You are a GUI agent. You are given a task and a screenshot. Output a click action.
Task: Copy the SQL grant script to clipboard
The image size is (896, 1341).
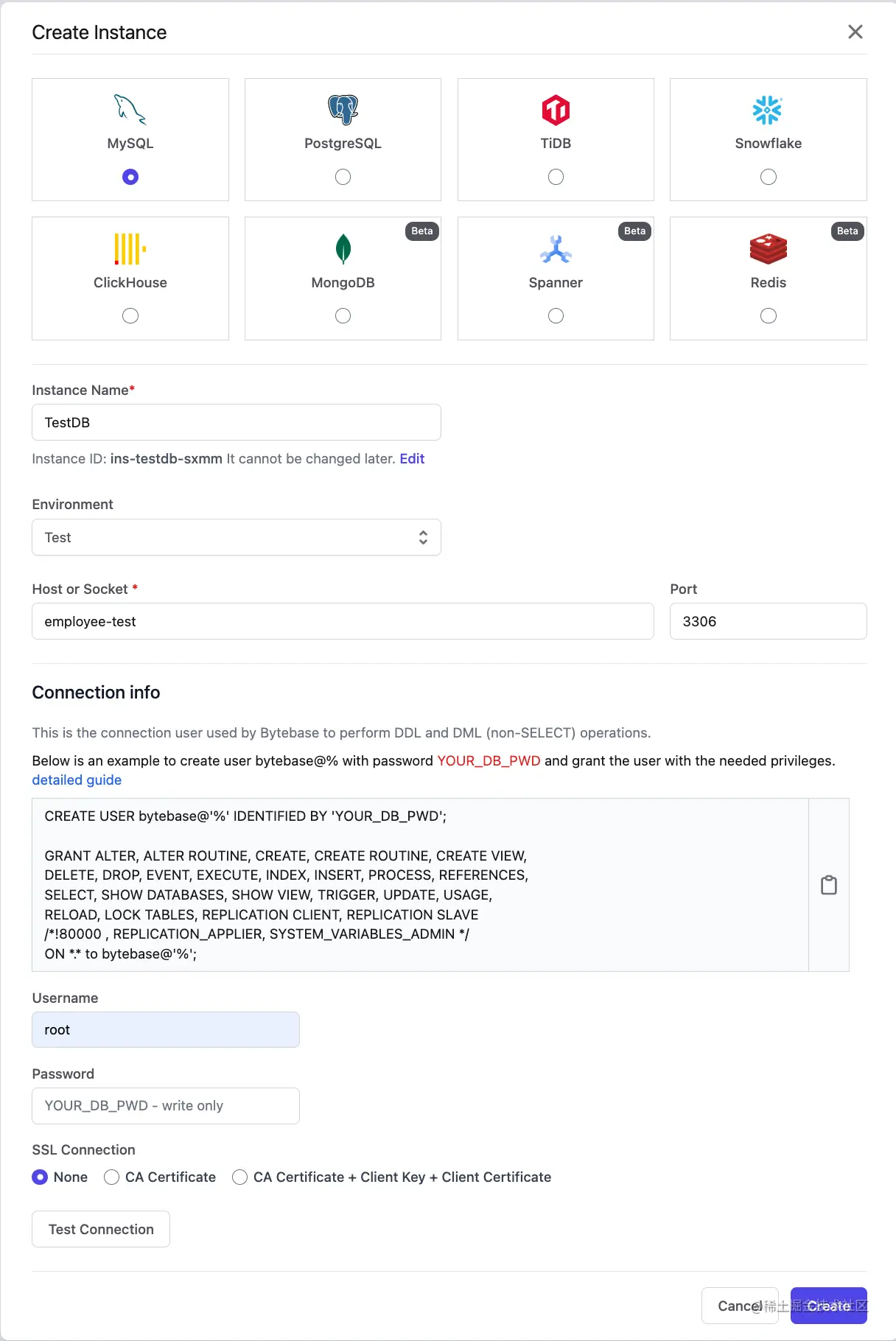point(829,885)
